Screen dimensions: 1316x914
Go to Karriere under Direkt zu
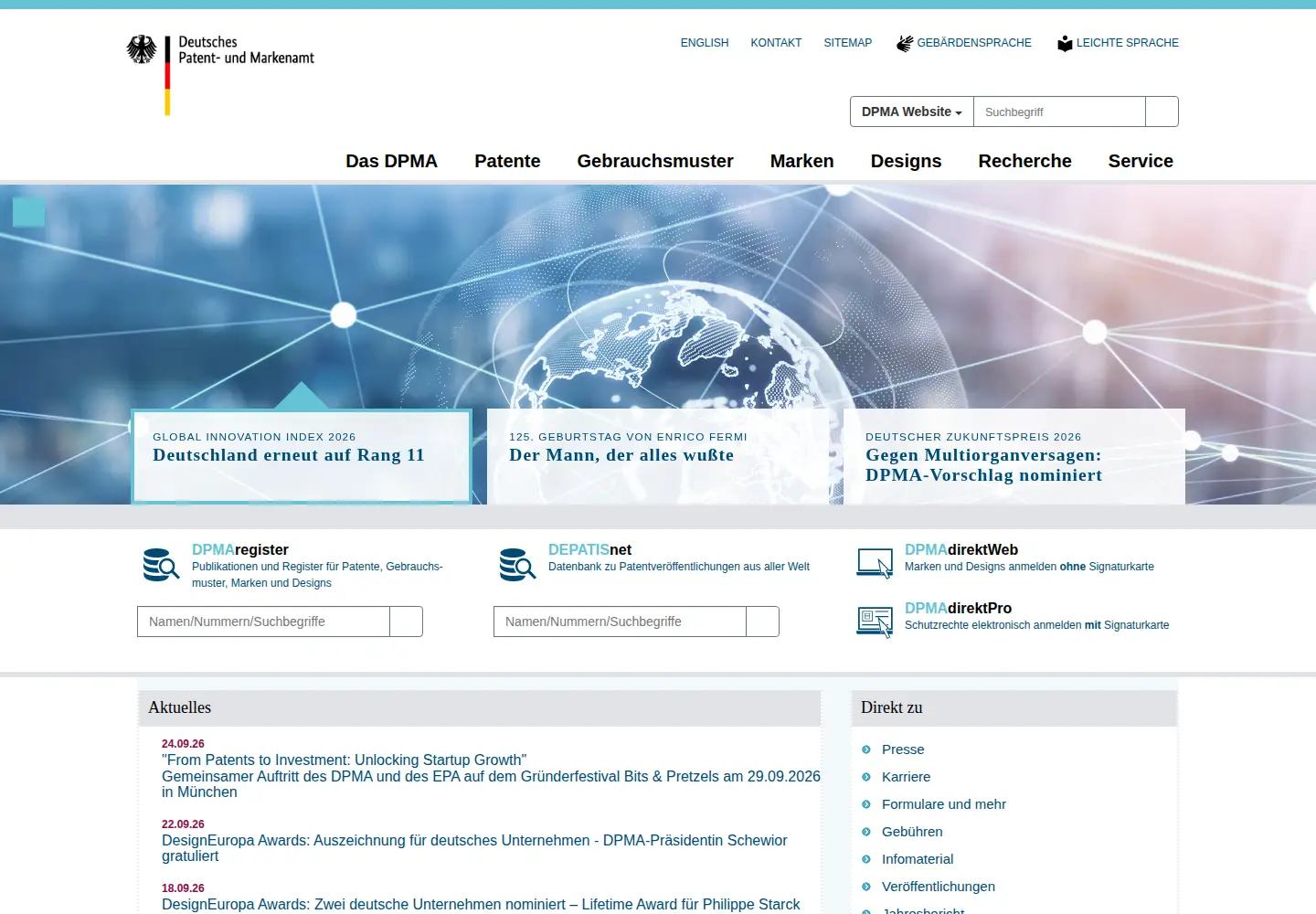tap(906, 777)
